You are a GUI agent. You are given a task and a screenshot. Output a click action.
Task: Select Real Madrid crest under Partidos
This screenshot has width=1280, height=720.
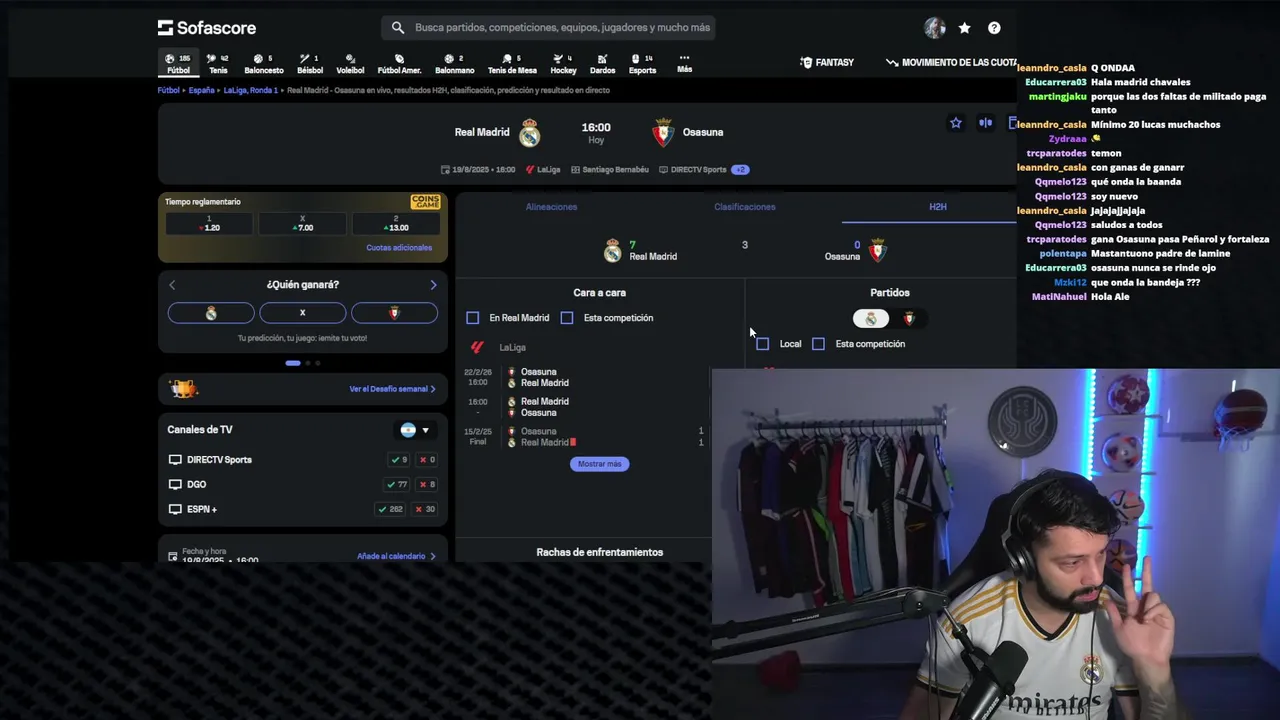click(x=870, y=318)
